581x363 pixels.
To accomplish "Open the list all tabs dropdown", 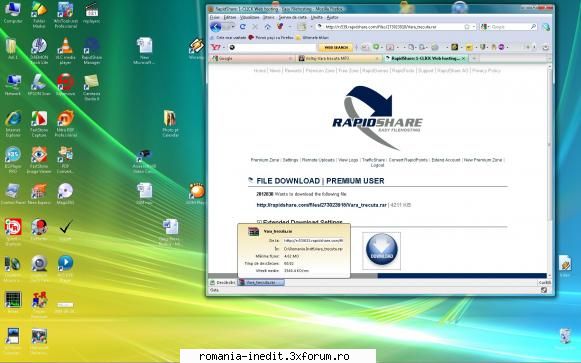I will (549, 59).
